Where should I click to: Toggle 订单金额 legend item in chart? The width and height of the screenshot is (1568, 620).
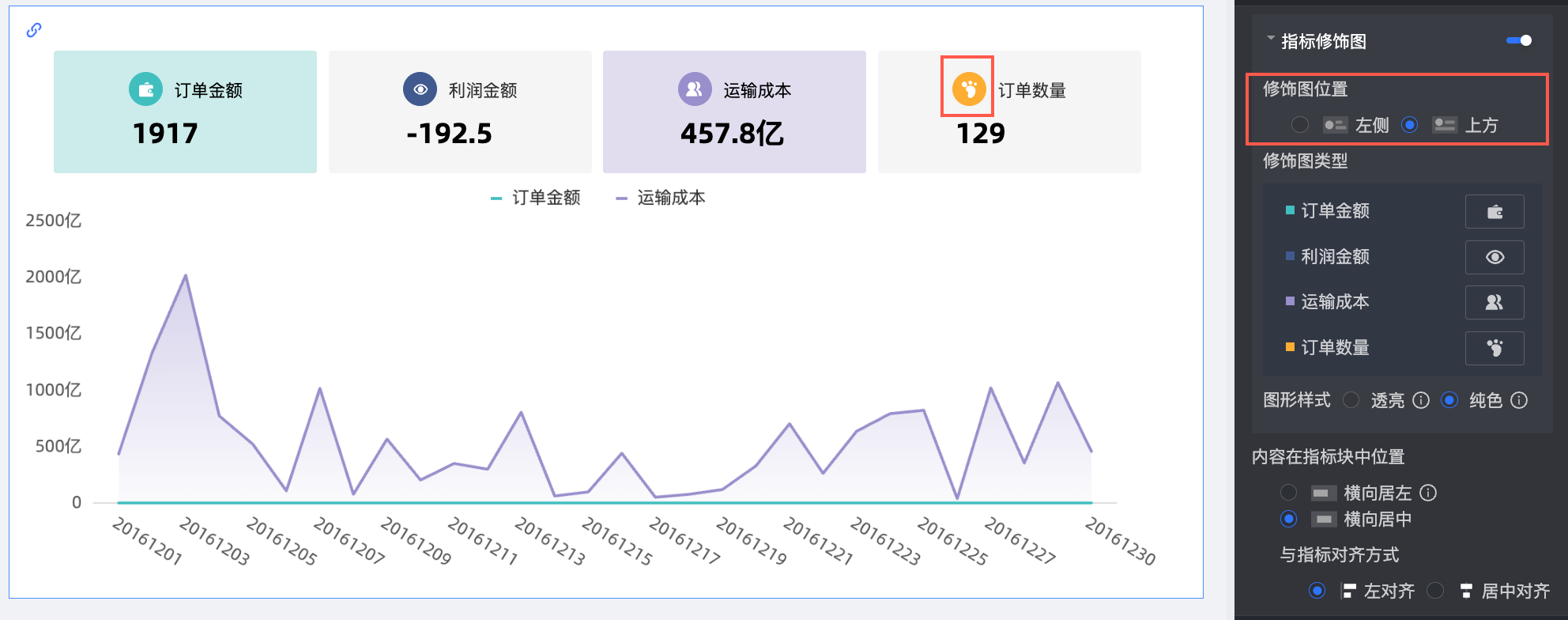pos(536,198)
